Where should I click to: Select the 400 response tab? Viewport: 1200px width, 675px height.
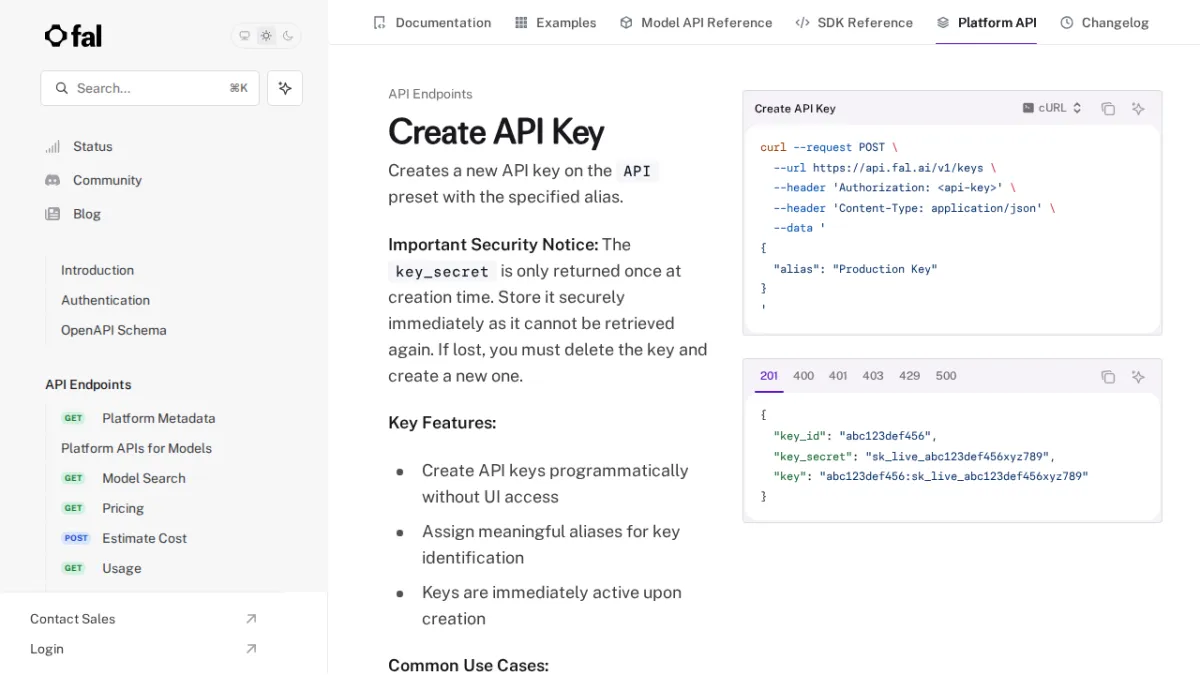coord(803,376)
